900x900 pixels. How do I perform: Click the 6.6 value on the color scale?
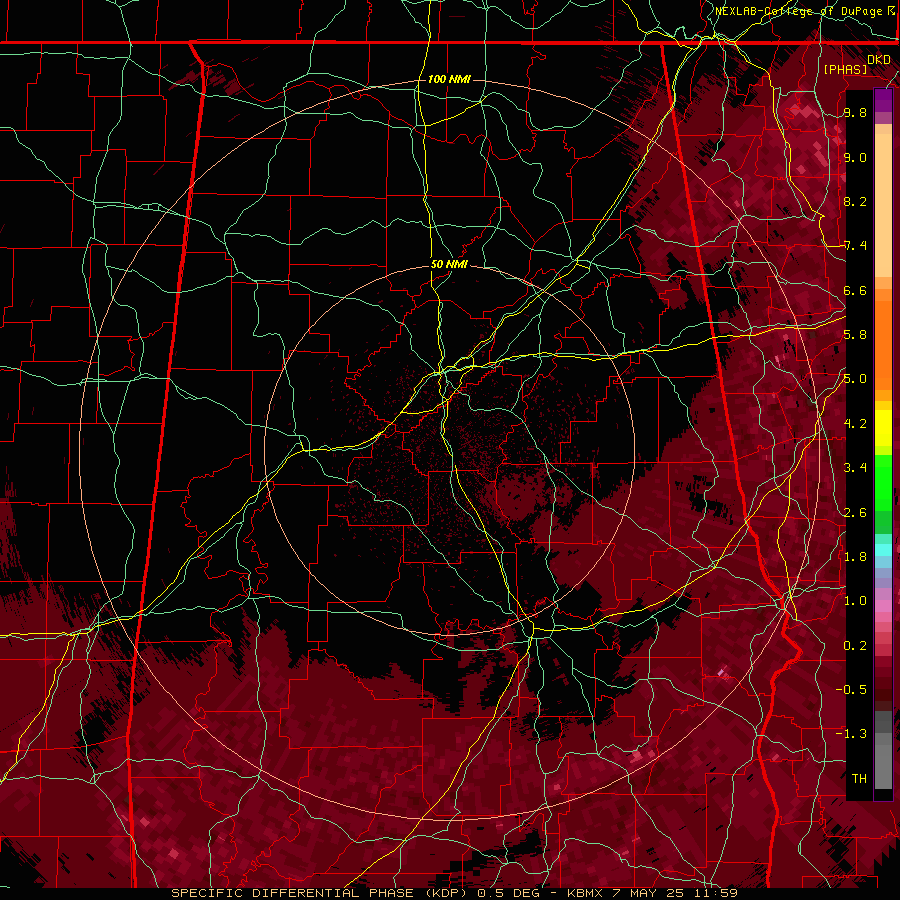pyautogui.click(x=855, y=290)
